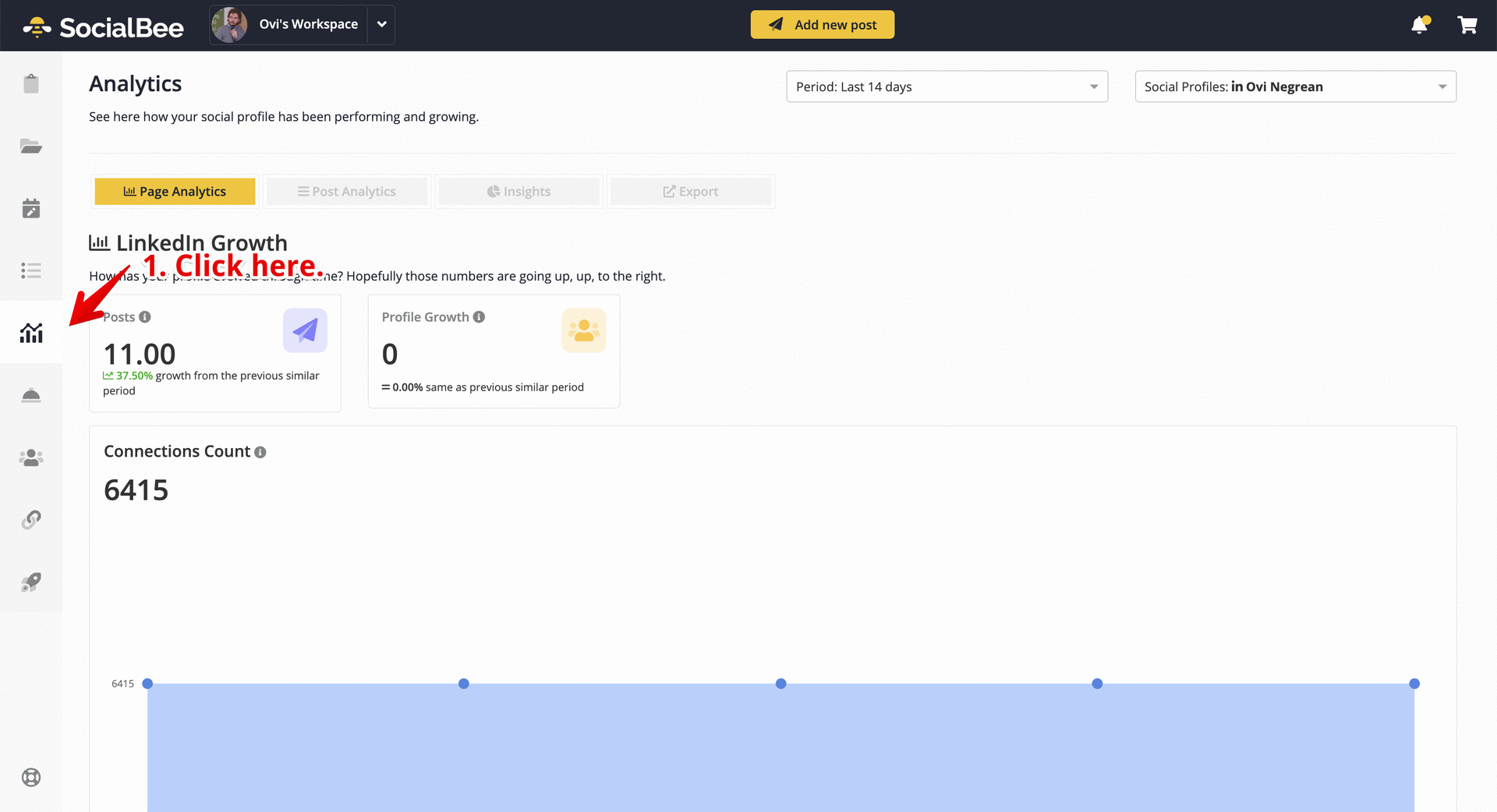1497x812 pixels.
Task: Click the Add new post button
Action: pos(823,25)
